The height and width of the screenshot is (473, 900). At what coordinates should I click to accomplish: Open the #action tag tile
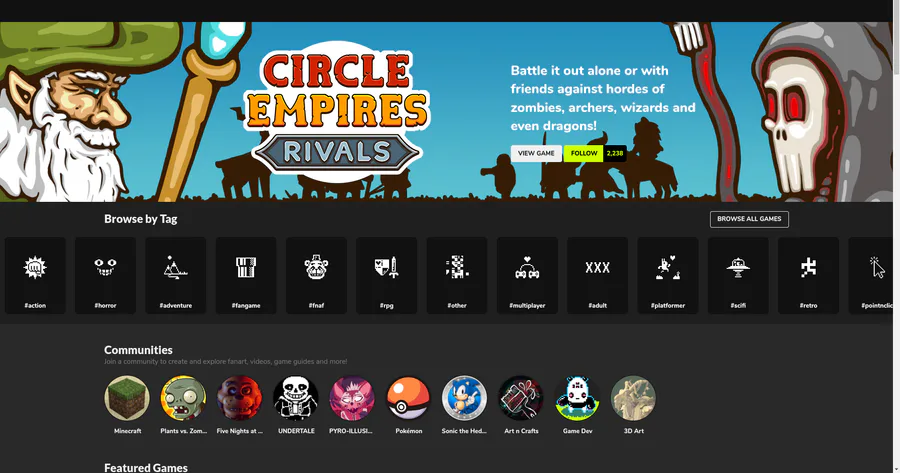[x=35, y=276]
